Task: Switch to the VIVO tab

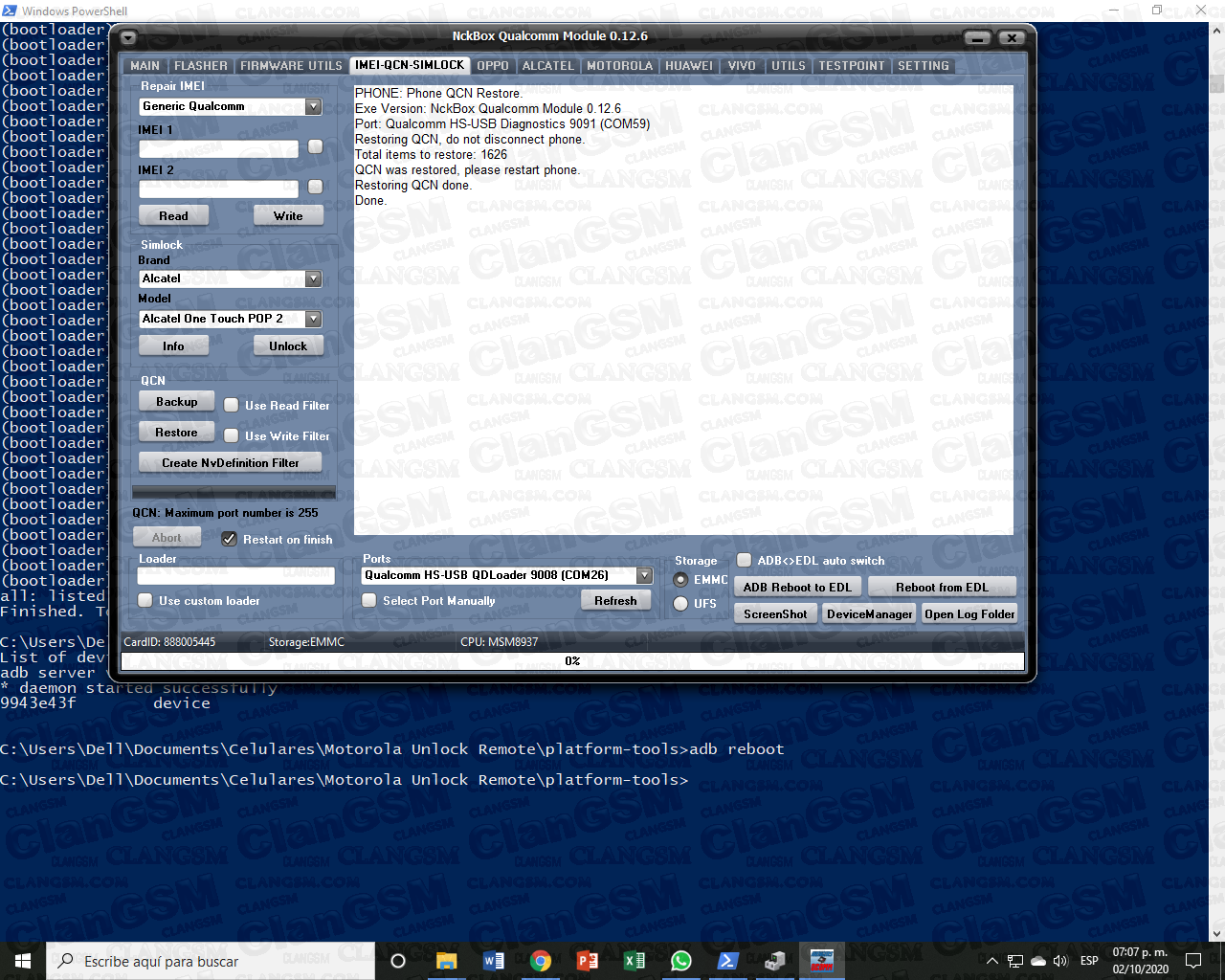Action: 742,66
